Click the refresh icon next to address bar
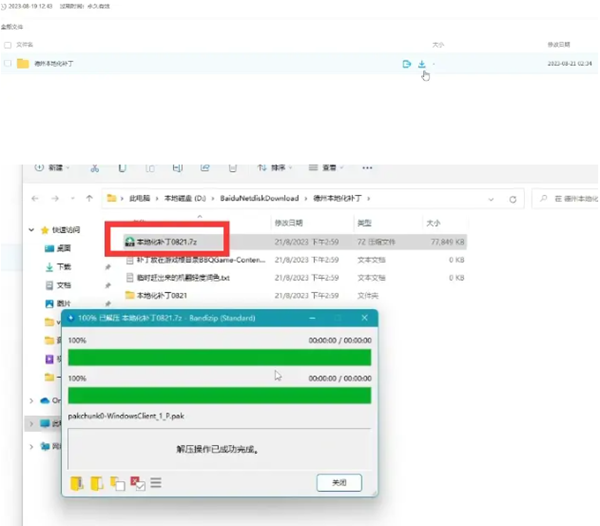This screenshot has width=600, height=526. coord(513,199)
